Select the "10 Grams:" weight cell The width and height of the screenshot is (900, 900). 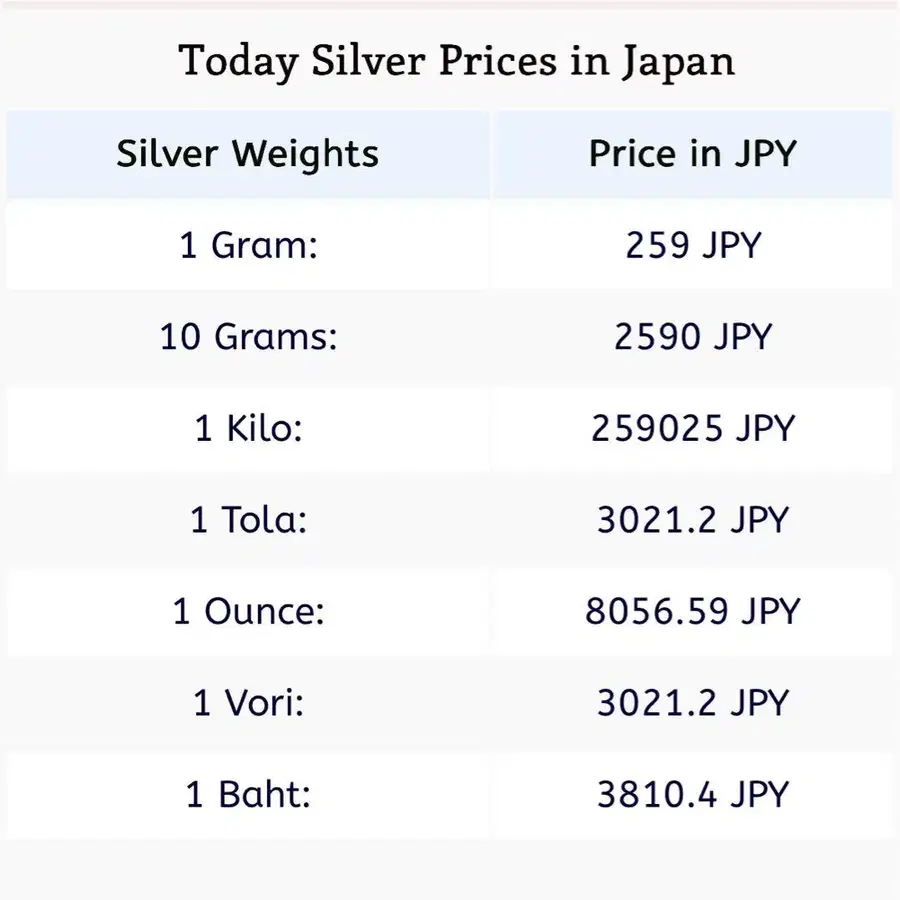(x=248, y=337)
